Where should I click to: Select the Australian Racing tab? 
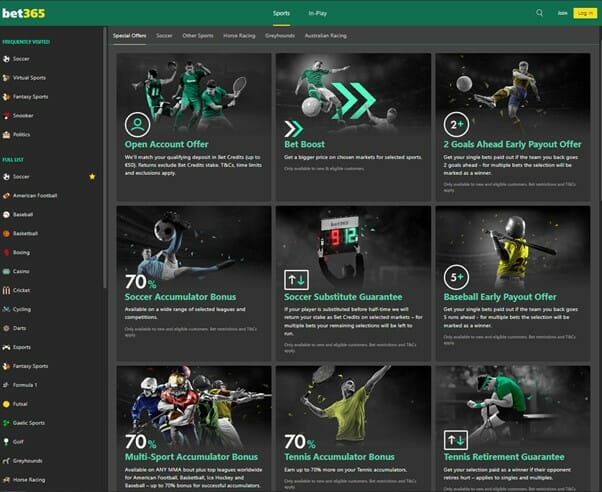[x=326, y=36]
